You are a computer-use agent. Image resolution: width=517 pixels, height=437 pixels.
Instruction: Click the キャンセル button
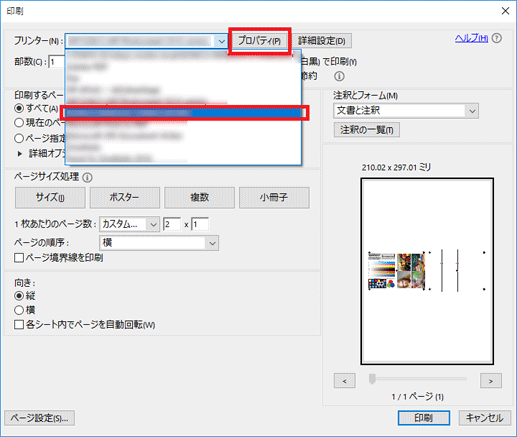click(x=484, y=418)
